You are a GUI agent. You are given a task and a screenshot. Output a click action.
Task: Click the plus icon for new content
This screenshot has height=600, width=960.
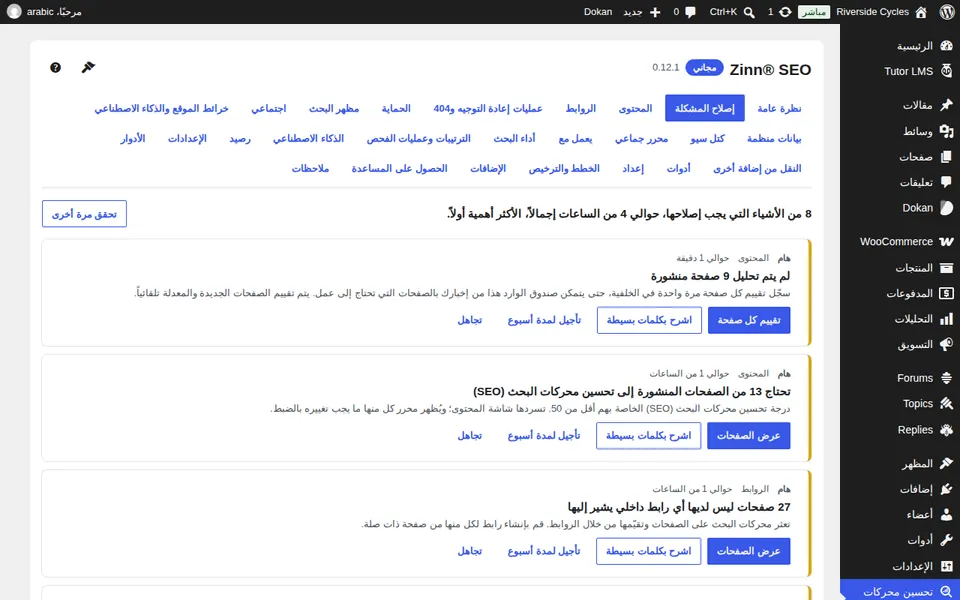pos(655,12)
